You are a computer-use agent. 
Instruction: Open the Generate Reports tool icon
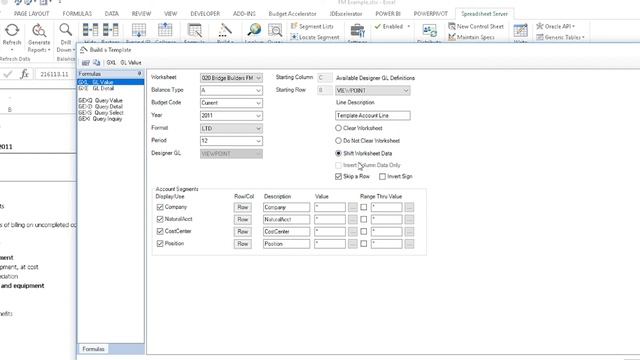click(x=39, y=30)
